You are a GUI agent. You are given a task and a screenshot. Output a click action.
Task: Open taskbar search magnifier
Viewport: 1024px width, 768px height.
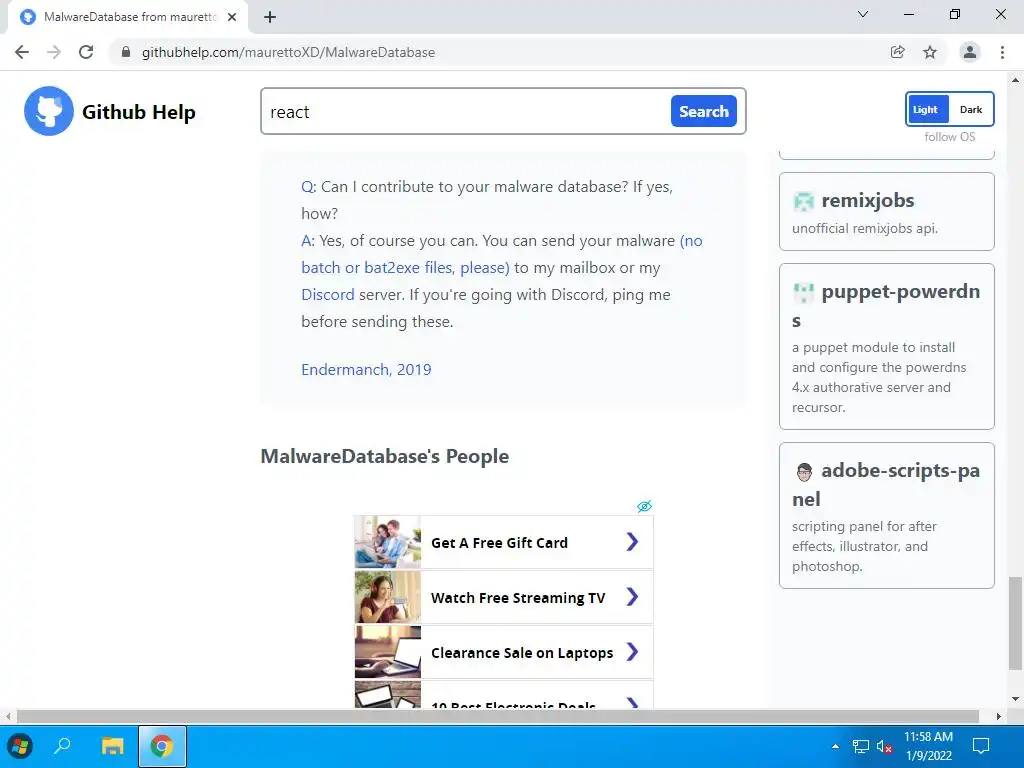tap(62, 746)
